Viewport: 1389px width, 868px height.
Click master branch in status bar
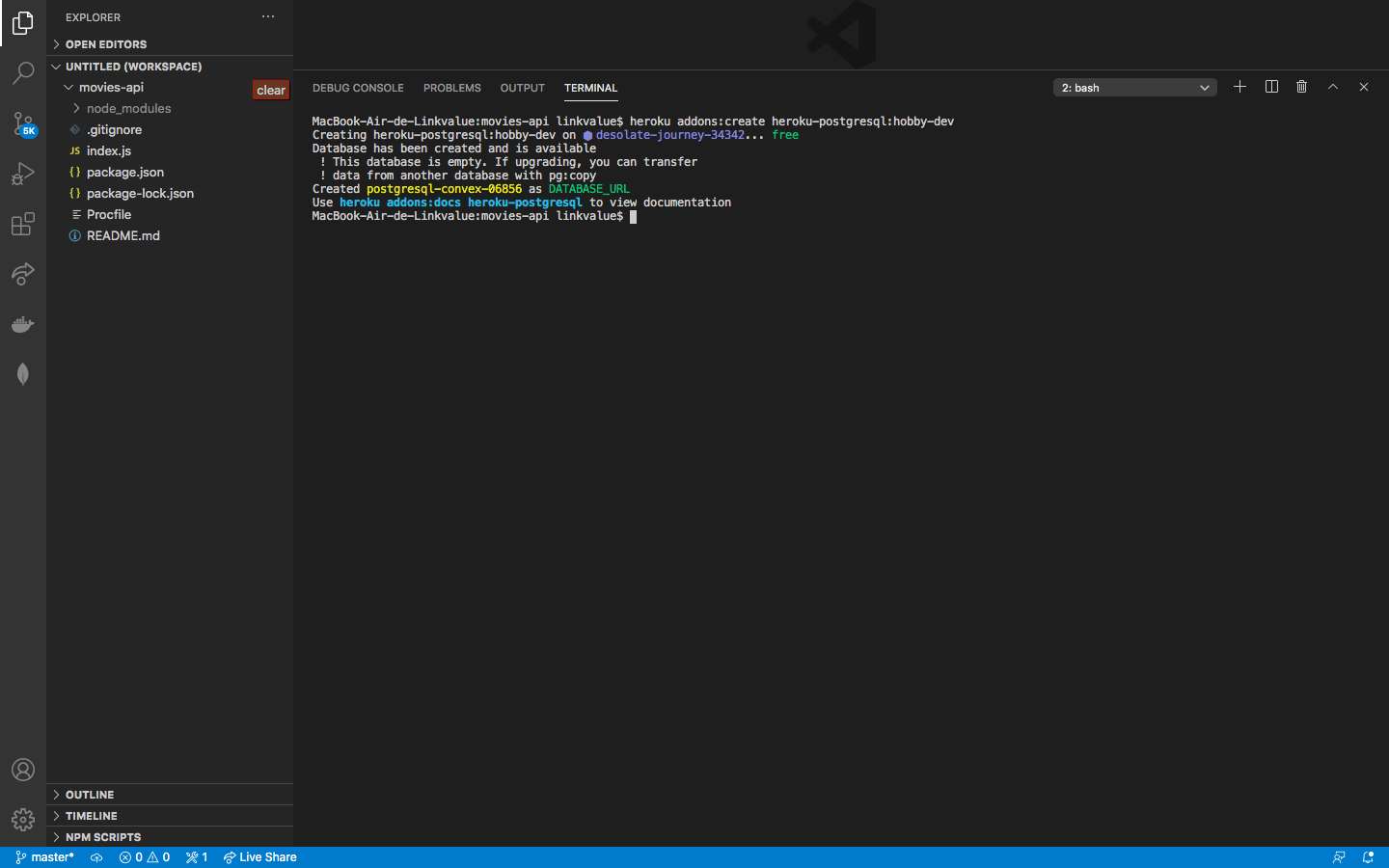point(45,857)
